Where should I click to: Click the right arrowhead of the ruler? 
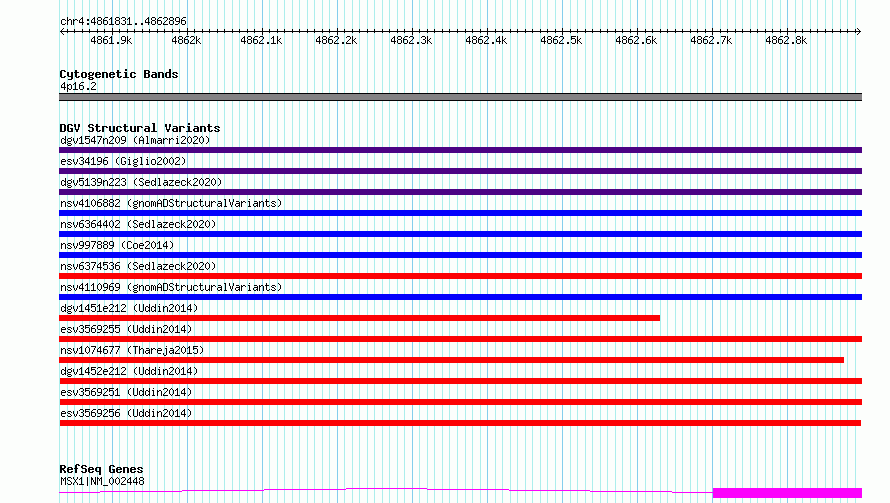858,31
